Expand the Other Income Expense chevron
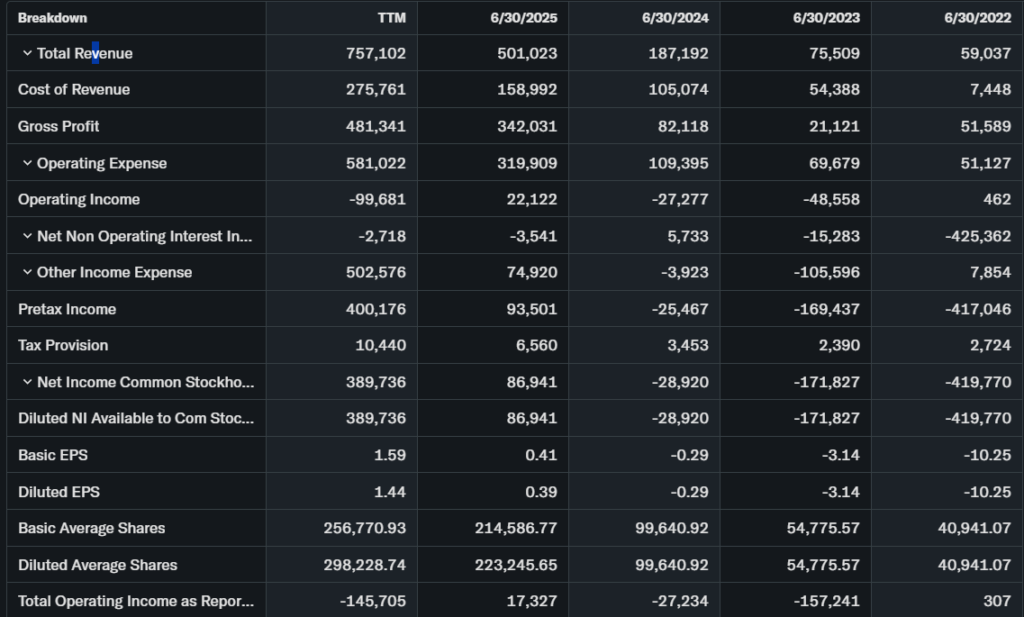Image resolution: width=1024 pixels, height=617 pixels. [27, 272]
